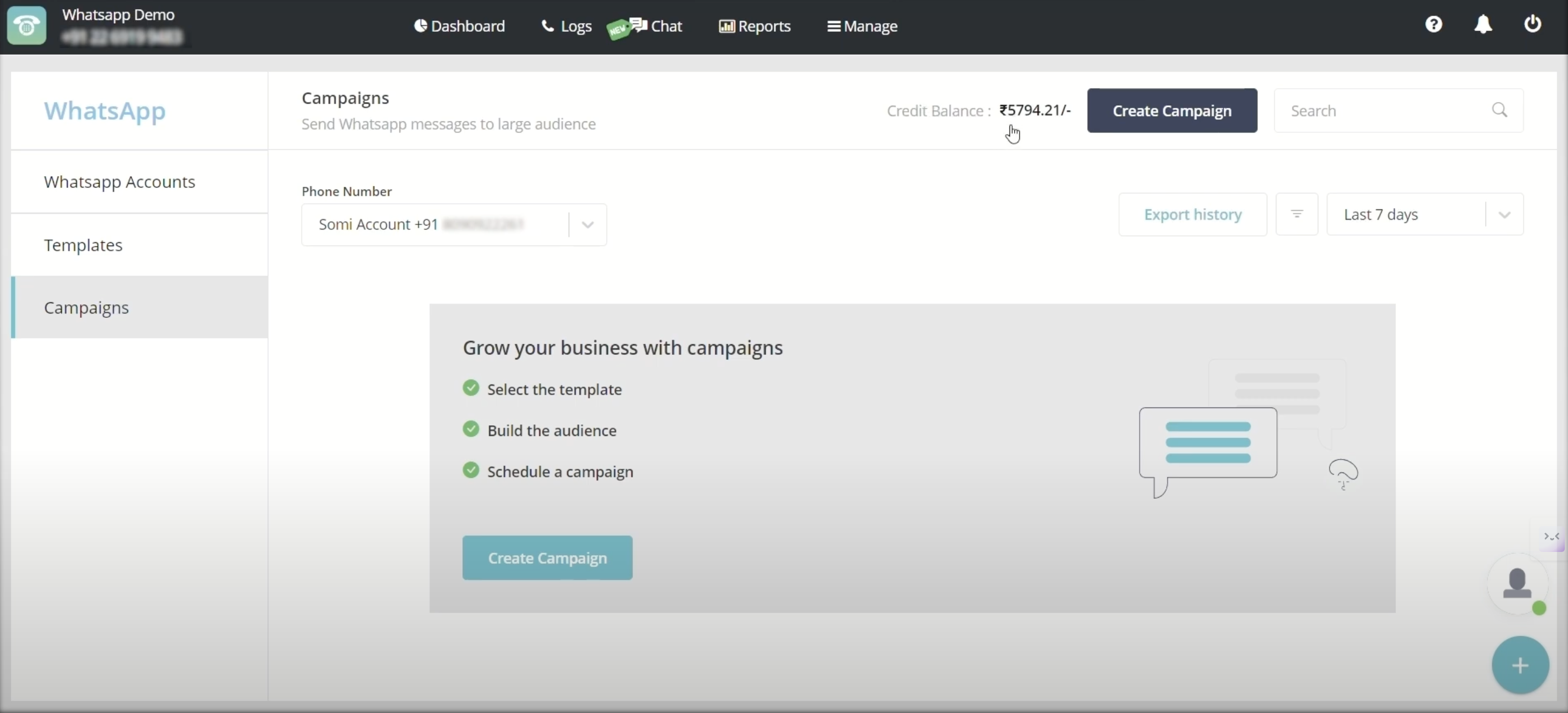
Task: Open Whatsapp Accounts in sidebar
Action: pyautogui.click(x=119, y=182)
